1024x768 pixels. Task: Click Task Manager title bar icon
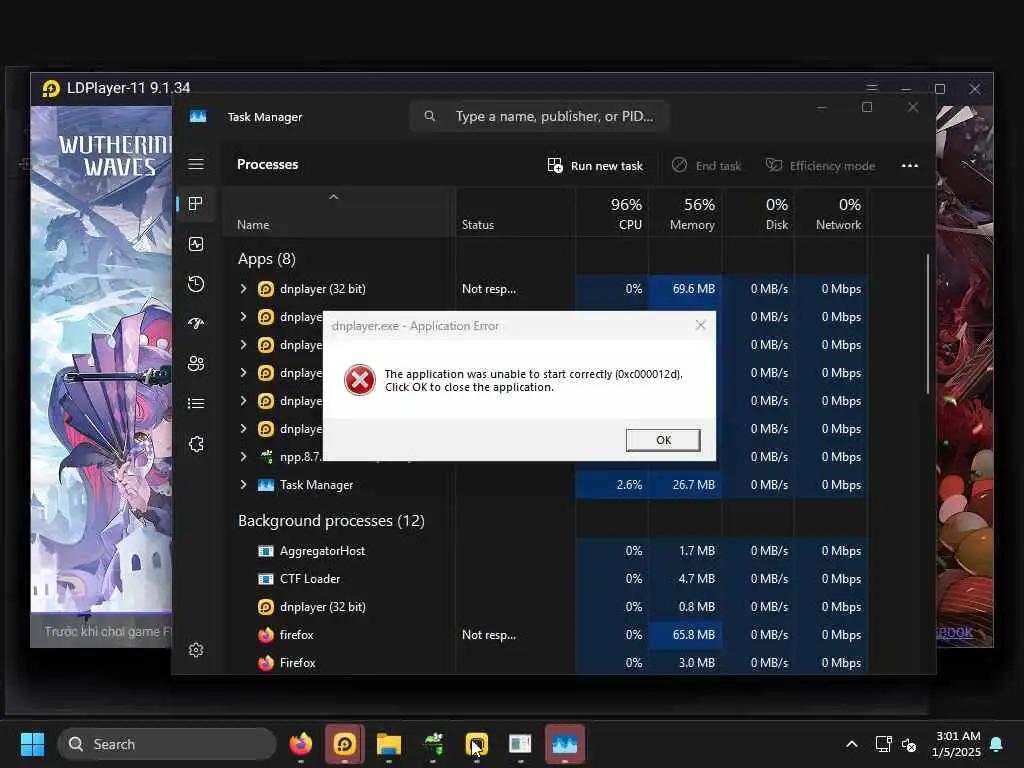pyautogui.click(x=198, y=116)
